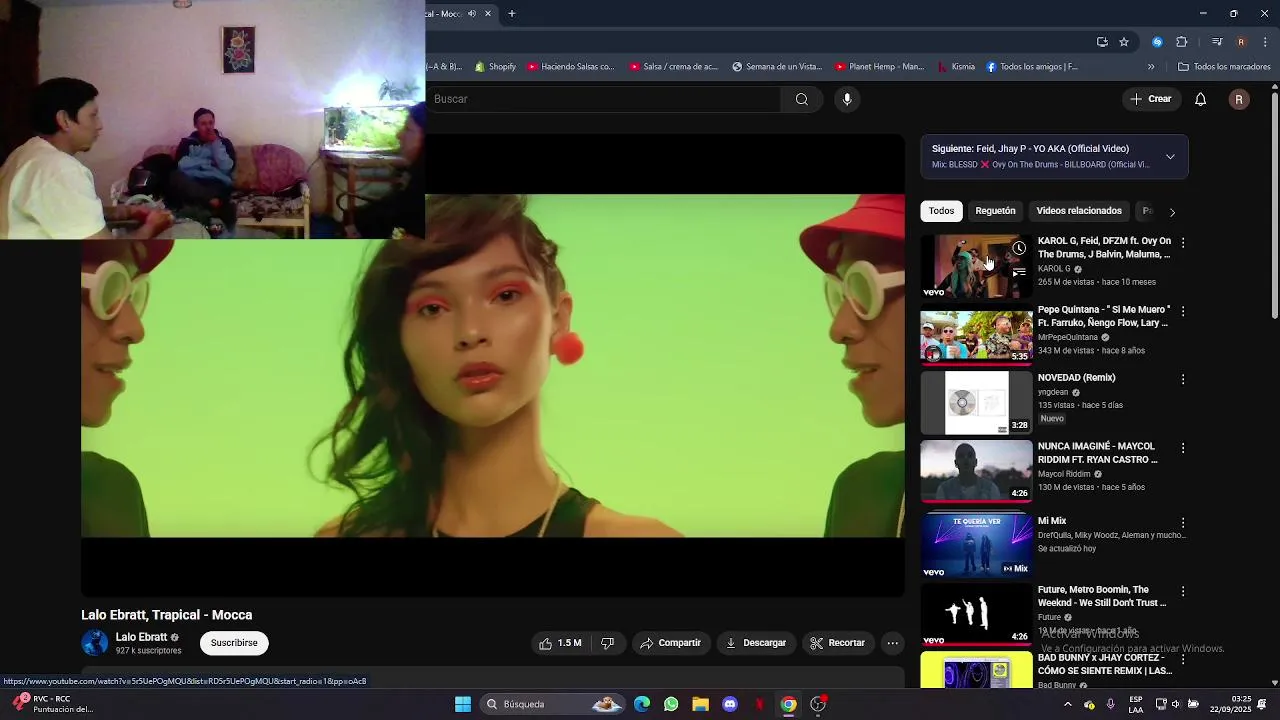Open the Kismia bookmark
This screenshot has width=1280, height=720.
[x=955, y=67]
